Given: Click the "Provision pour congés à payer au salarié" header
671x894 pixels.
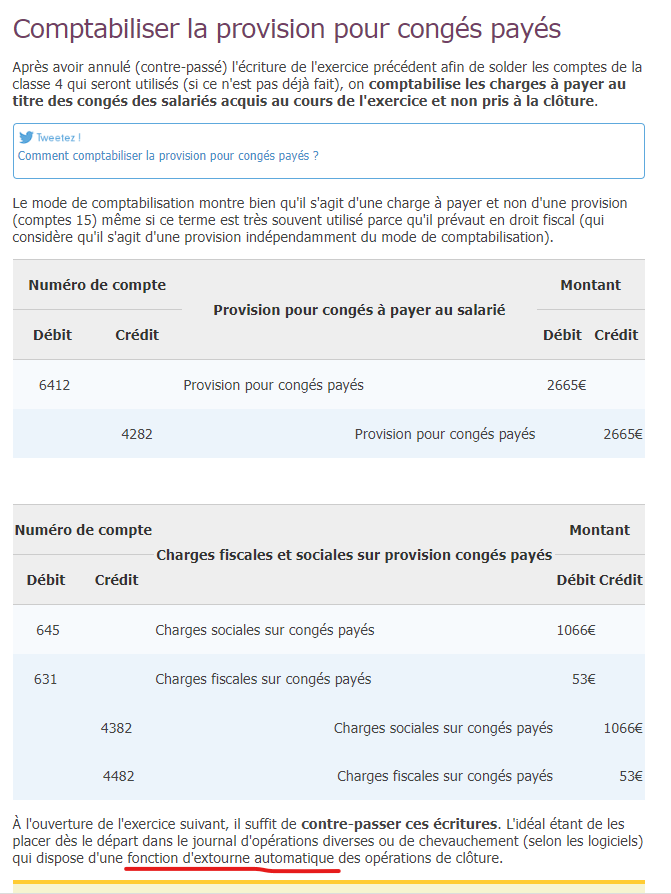Looking at the screenshot, I should tap(359, 310).
